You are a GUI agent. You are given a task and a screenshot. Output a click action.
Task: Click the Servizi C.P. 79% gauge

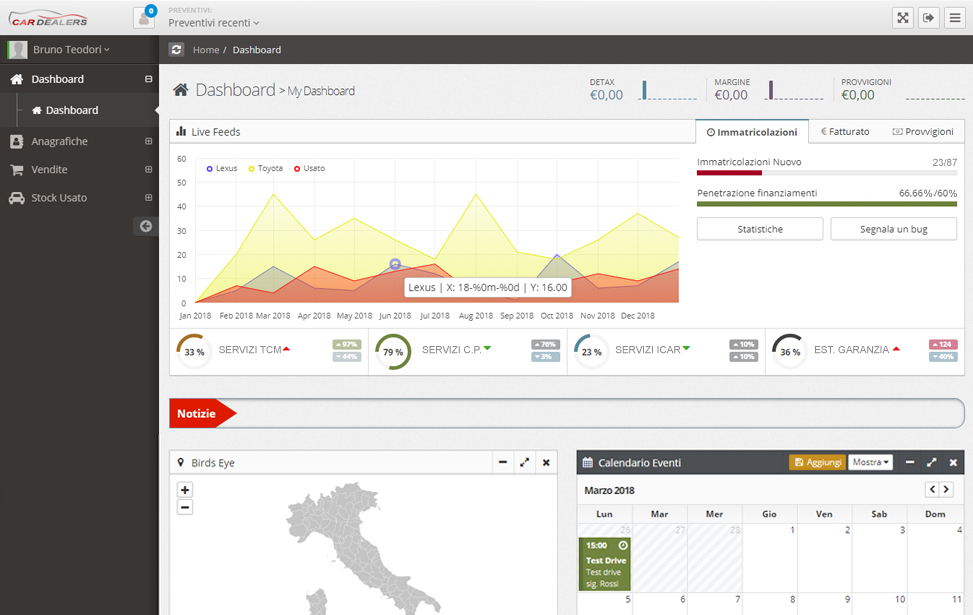pyautogui.click(x=393, y=352)
